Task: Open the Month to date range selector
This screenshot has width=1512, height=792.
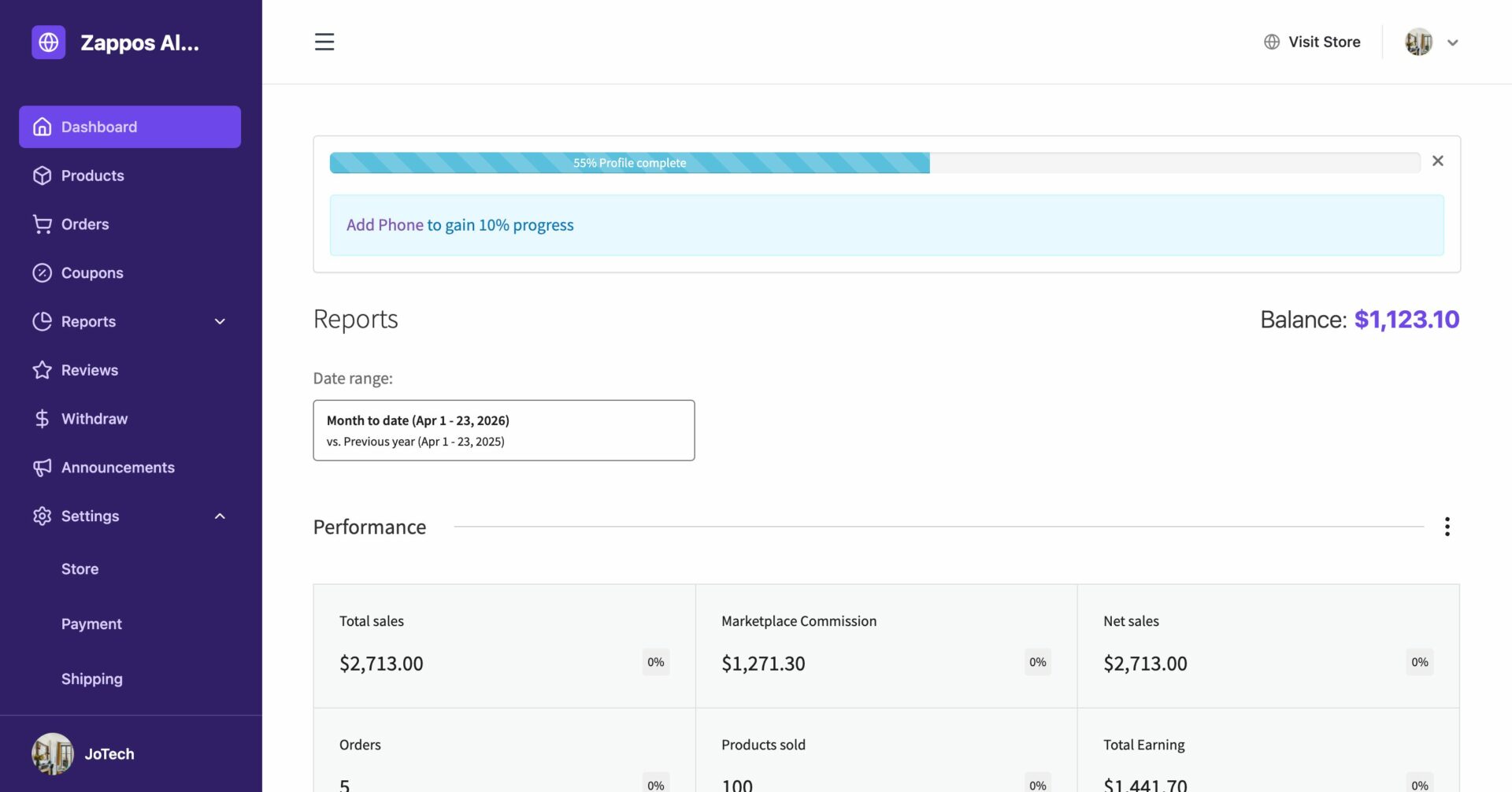Action: coord(503,430)
